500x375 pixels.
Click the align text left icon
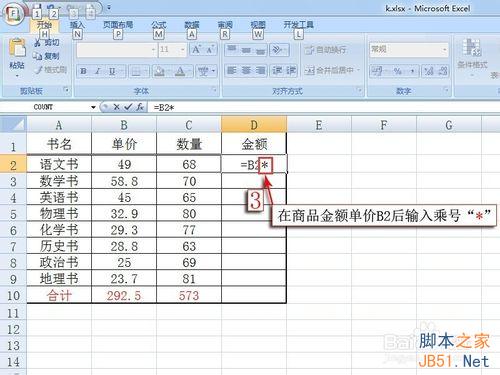[232, 71]
